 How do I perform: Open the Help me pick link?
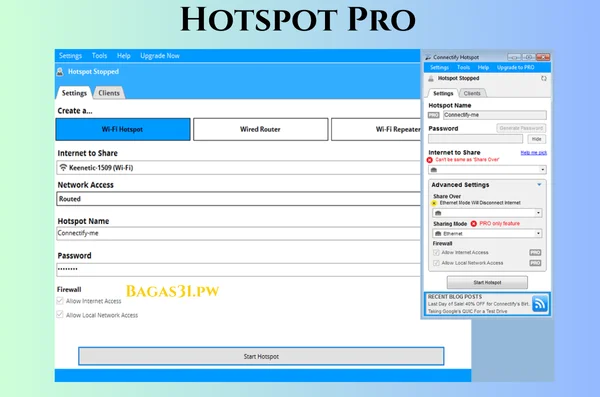click(533, 153)
